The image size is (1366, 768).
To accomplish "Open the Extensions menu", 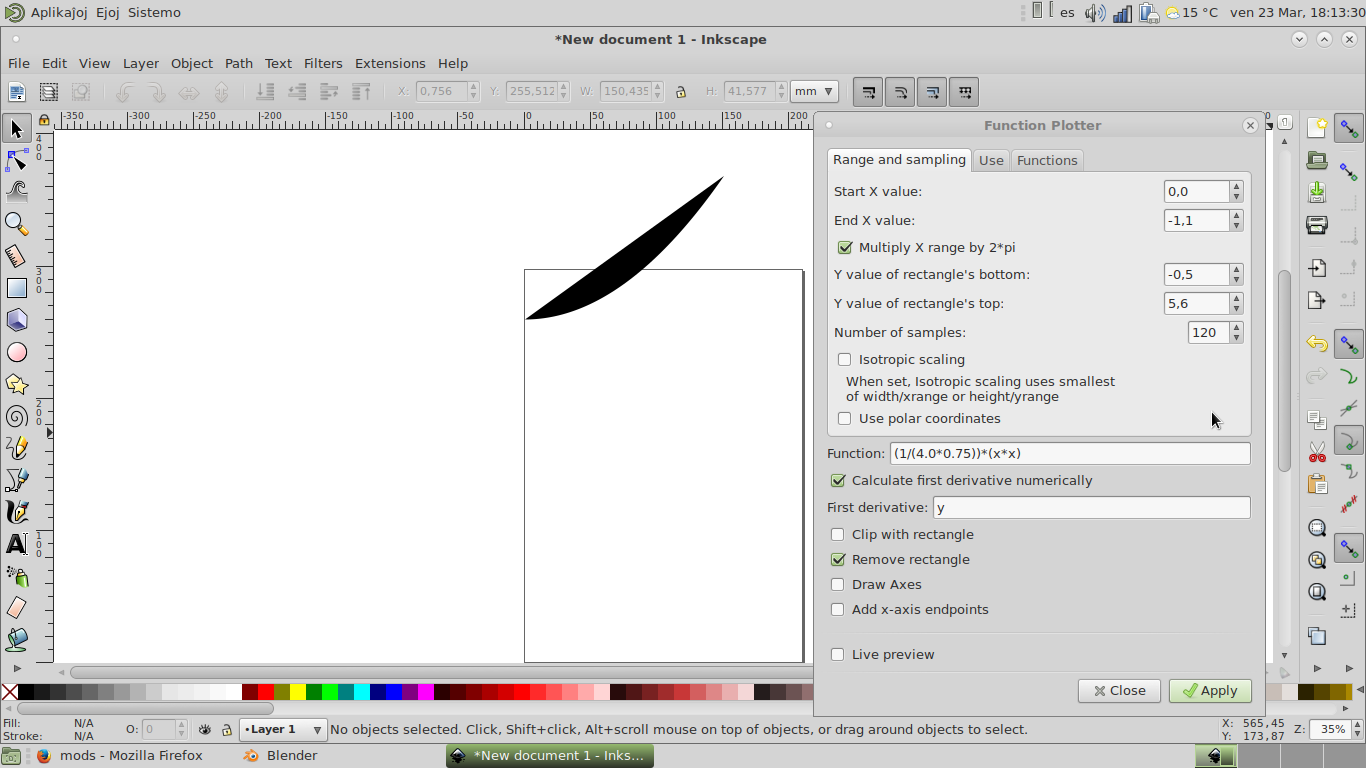I will [x=390, y=63].
